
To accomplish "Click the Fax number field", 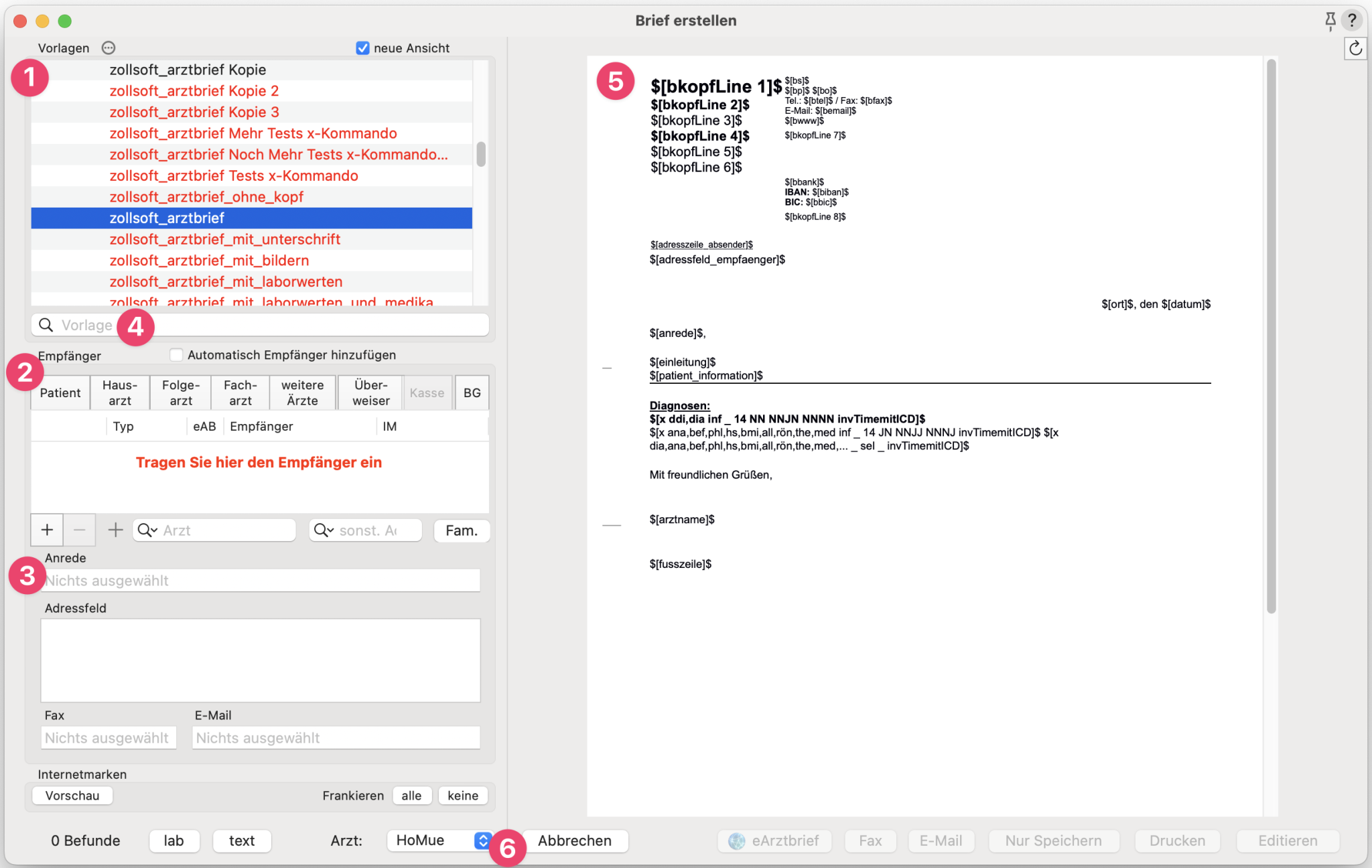I will (109, 738).
